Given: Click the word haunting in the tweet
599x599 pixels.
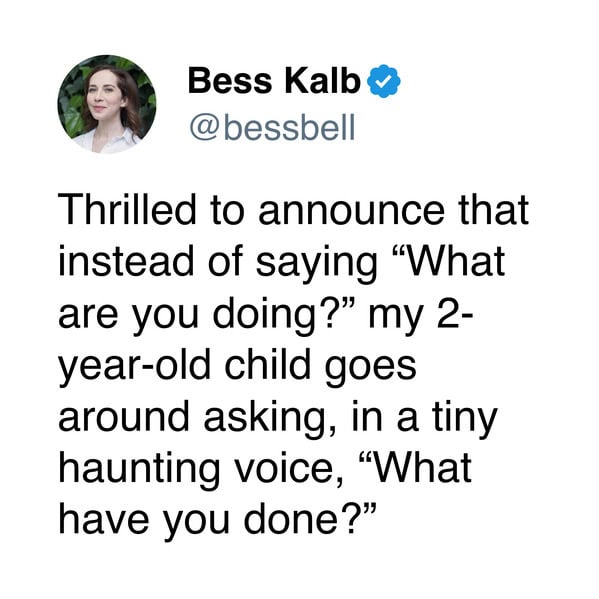Looking at the screenshot, I should (x=139, y=472).
